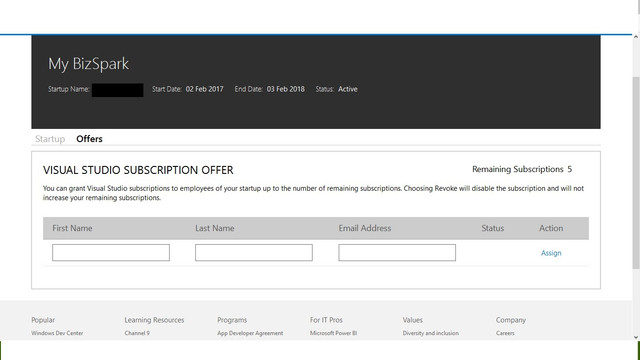Focus the Last Name input field
The height and width of the screenshot is (360, 640).
pyautogui.click(x=253, y=253)
